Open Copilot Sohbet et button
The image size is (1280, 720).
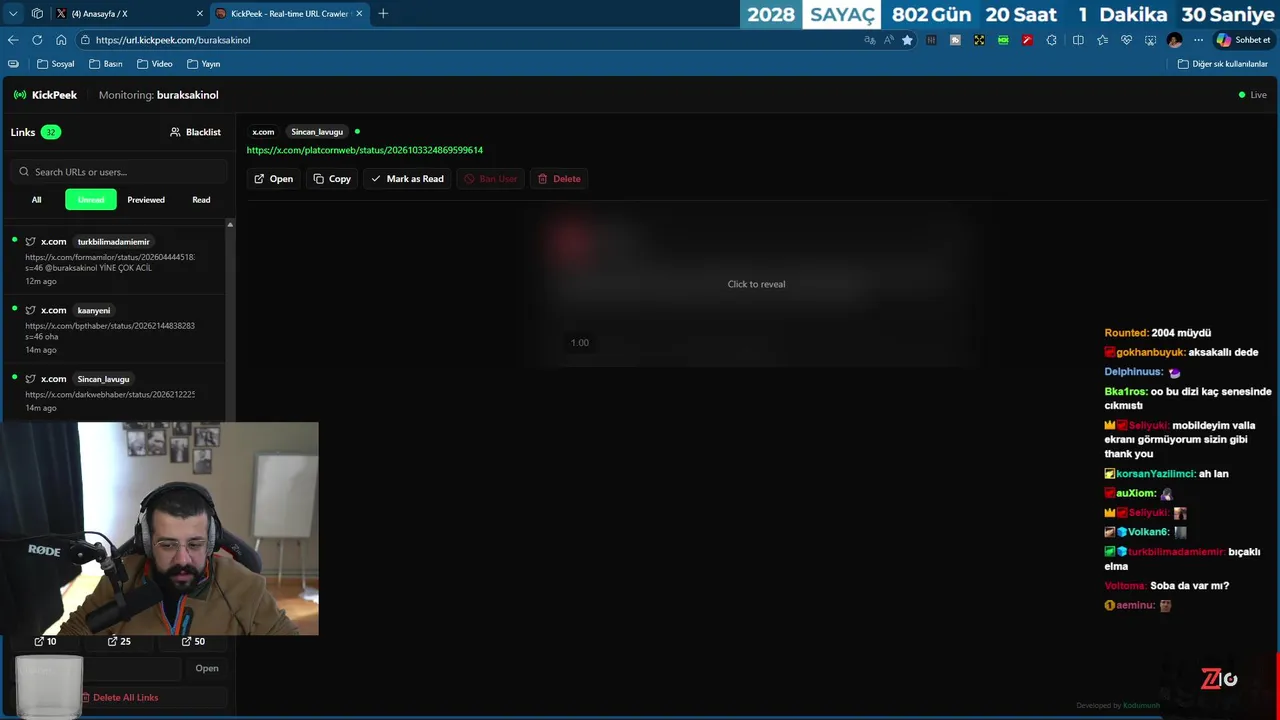tap(1243, 40)
